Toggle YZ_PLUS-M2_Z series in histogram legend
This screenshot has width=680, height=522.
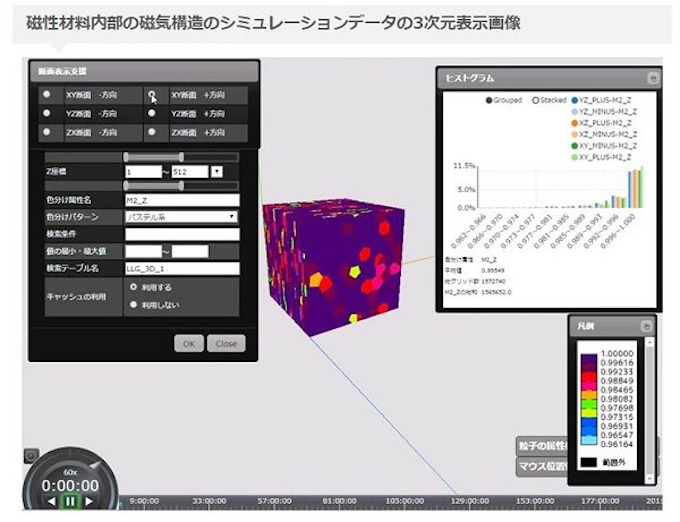pos(577,101)
